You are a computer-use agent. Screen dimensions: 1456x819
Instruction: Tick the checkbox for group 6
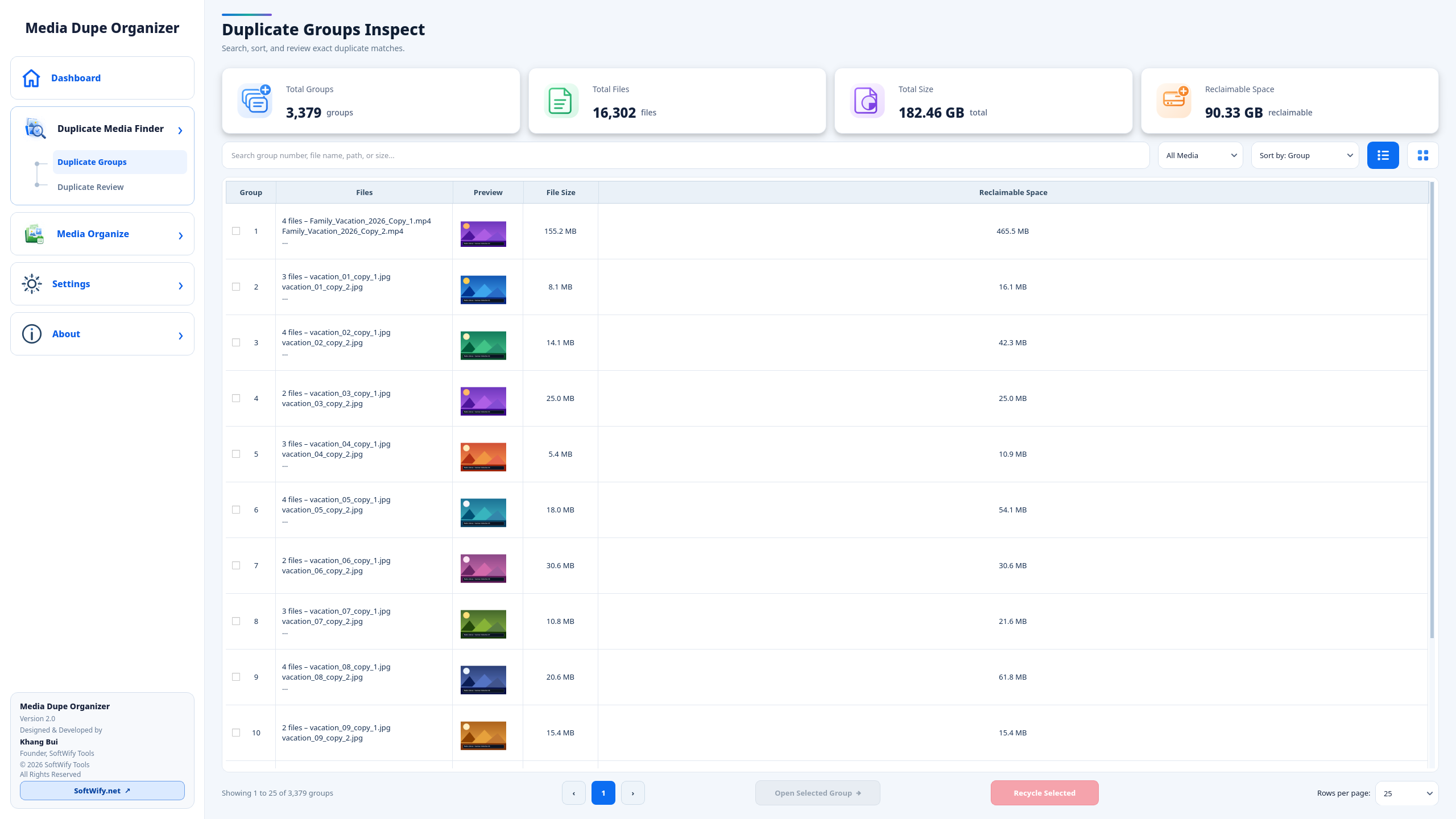pos(236,510)
